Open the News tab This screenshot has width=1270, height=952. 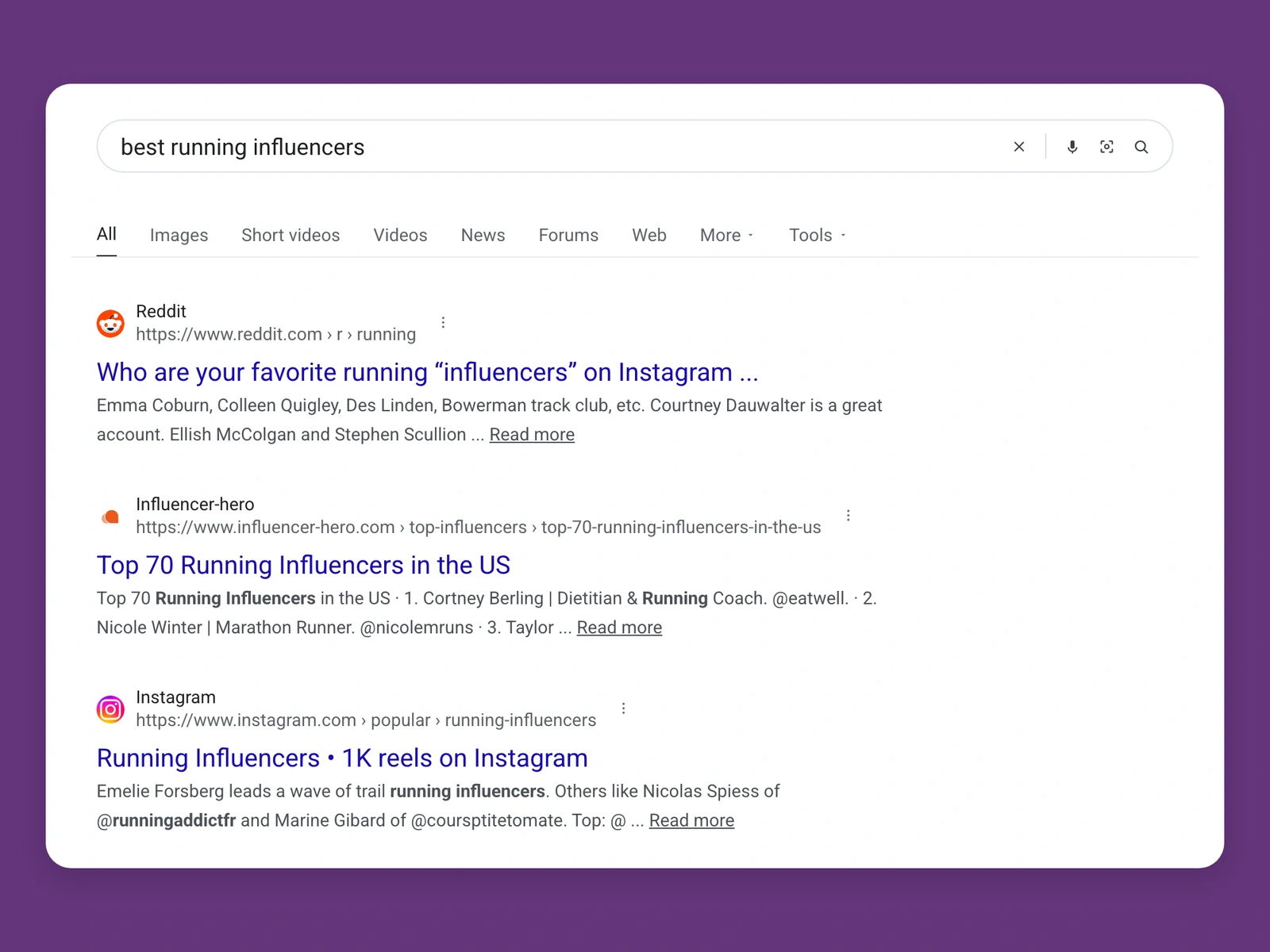pyautogui.click(x=483, y=236)
